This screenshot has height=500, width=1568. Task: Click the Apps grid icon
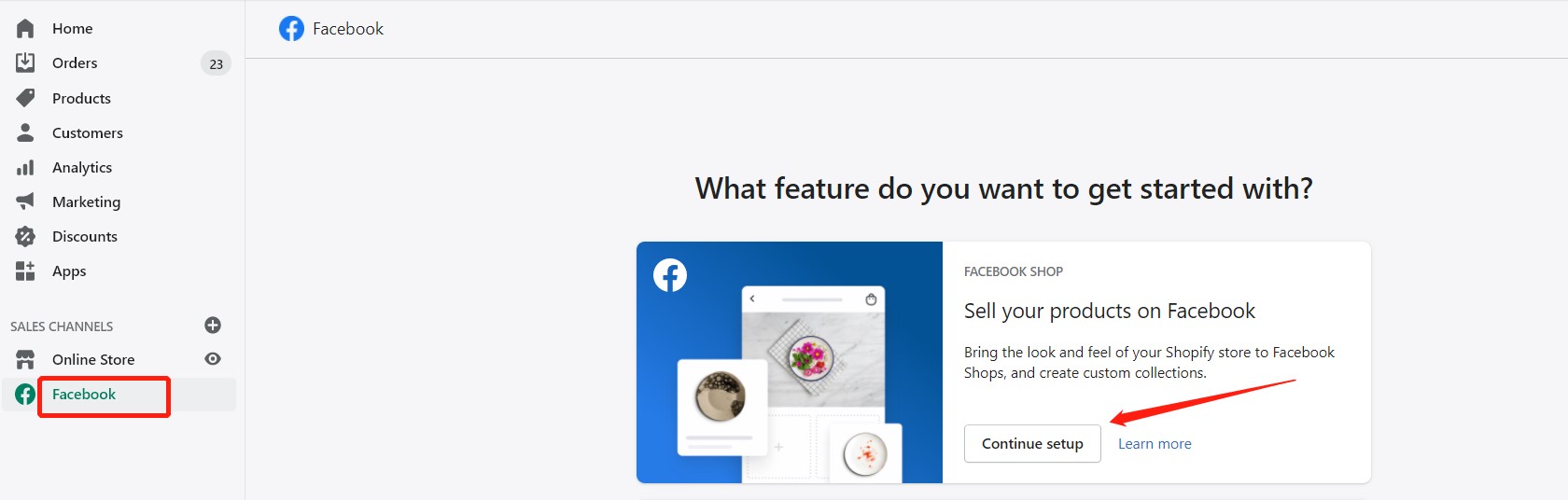25,271
